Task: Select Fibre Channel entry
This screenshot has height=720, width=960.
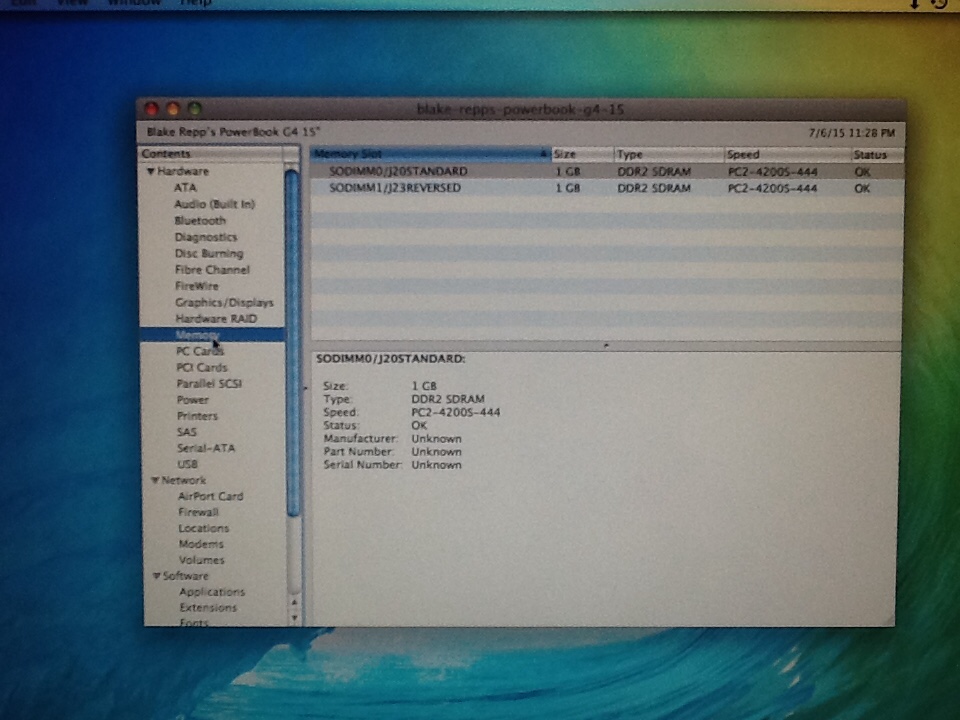Action: point(212,269)
